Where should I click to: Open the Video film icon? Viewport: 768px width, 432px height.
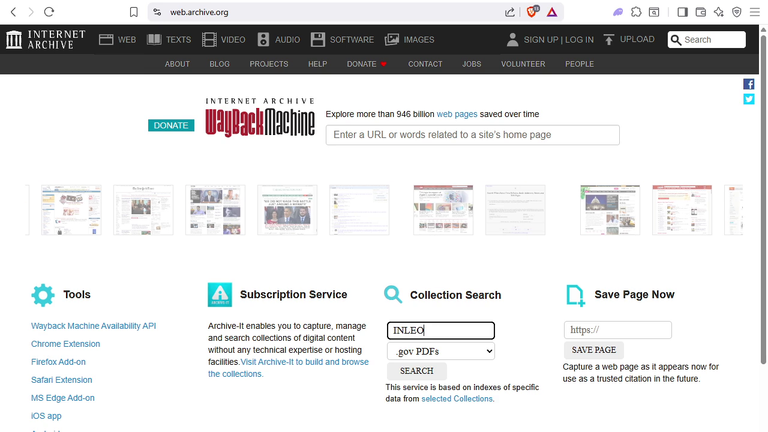click(x=209, y=40)
